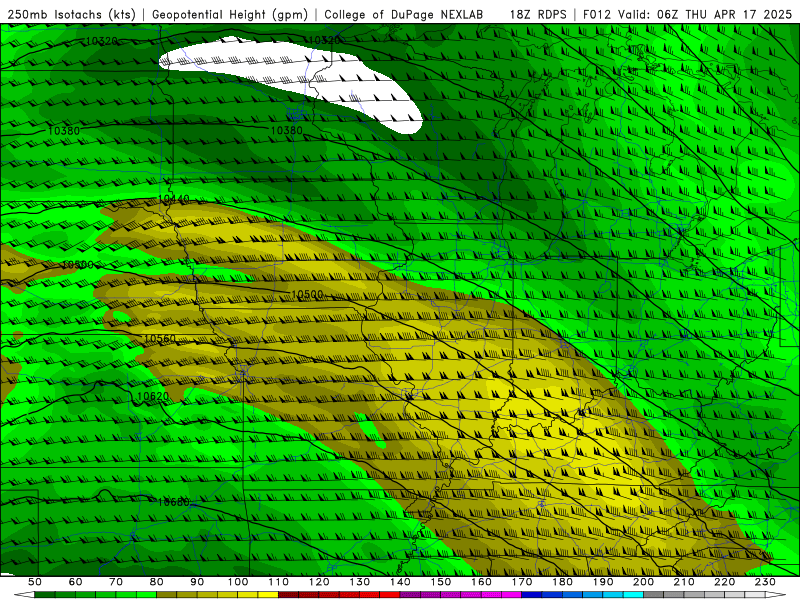800x600 pixels.
Task: Click the "250mb Isotachs (kts)" title text
Action: [x=72, y=15]
